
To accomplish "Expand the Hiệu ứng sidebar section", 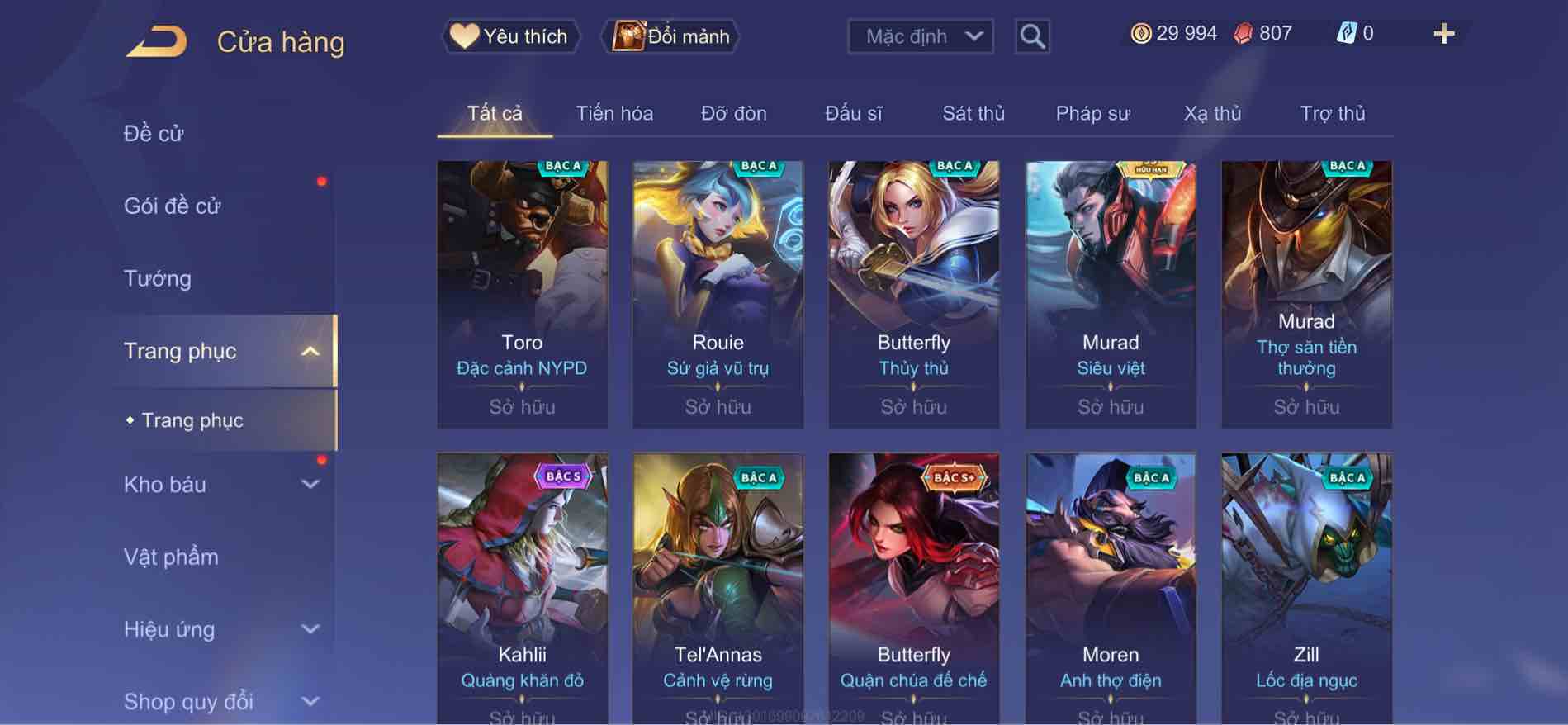I will 310,629.
